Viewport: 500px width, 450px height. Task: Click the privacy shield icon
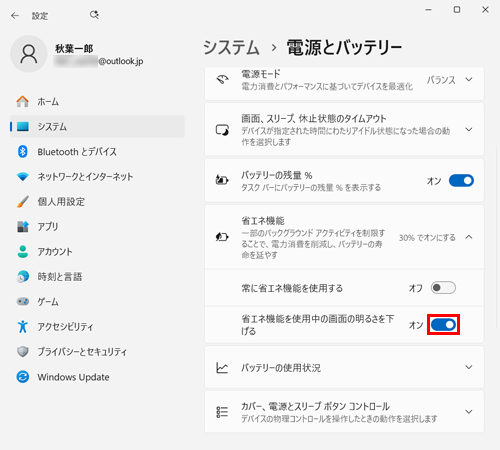[x=23, y=352]
